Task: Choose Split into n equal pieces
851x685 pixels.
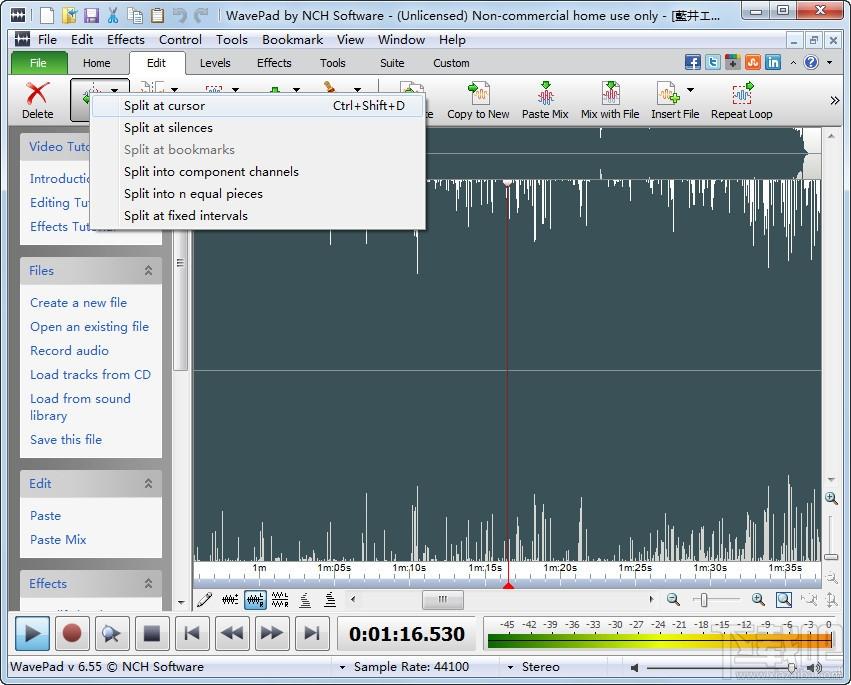Action: point(257,194)
